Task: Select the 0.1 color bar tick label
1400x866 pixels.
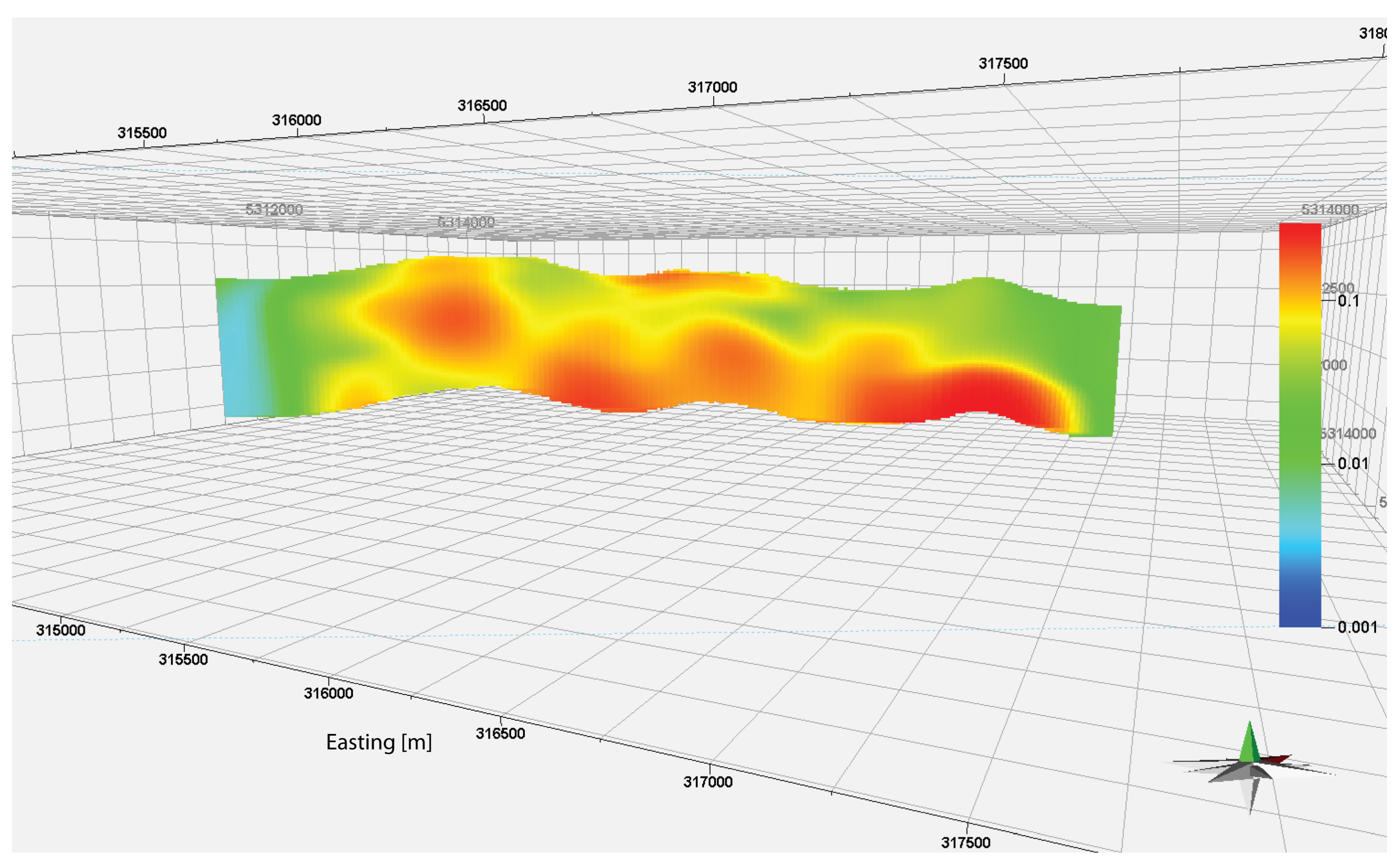Action: click(x=1349, y=301)
